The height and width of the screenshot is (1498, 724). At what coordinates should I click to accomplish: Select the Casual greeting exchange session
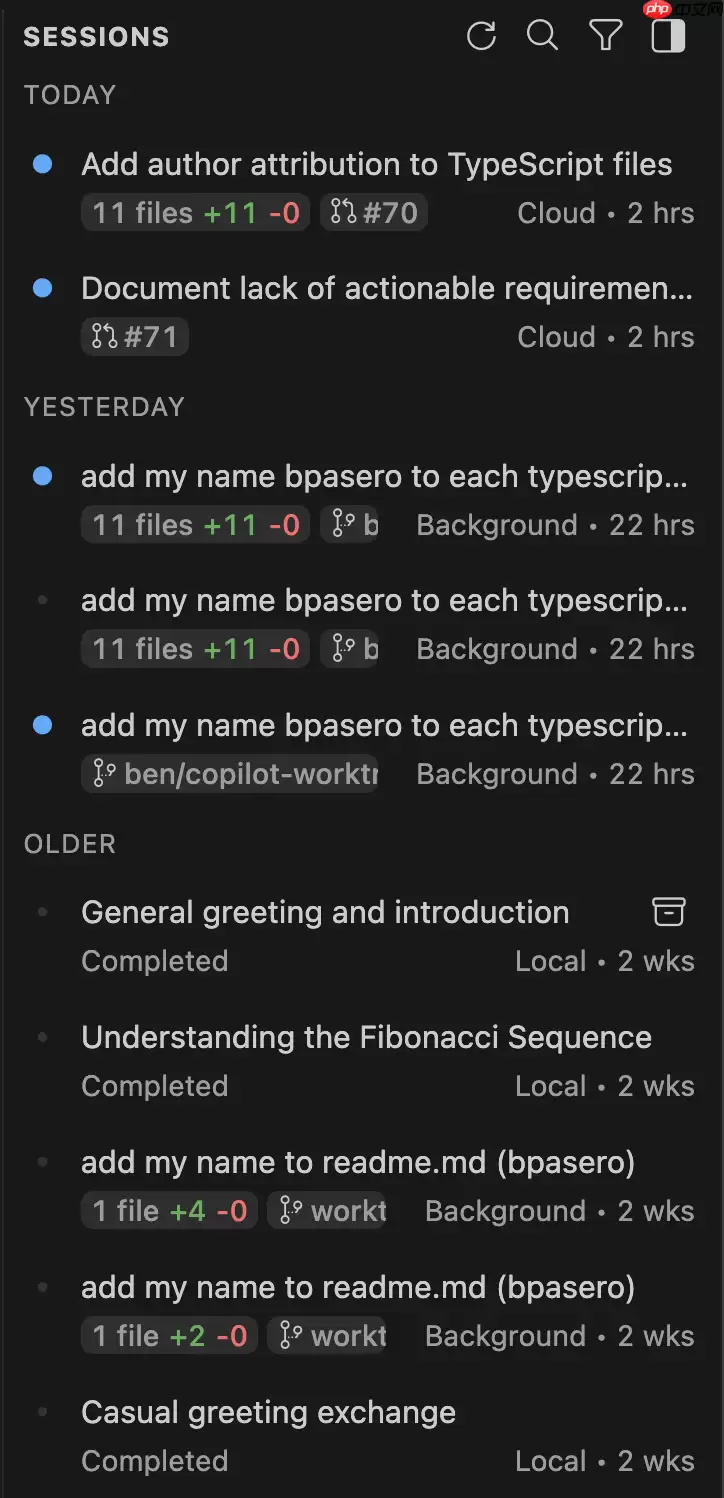[x=268, y=1412]
